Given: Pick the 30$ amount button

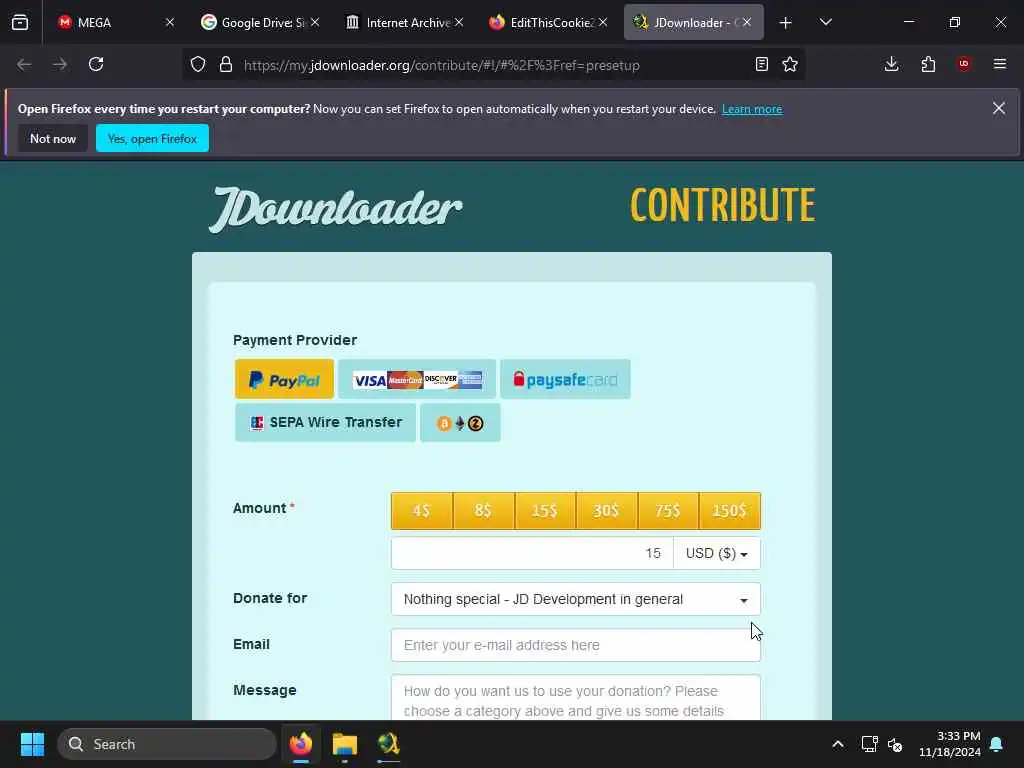Looking at the screenshot, I should 606,511.
